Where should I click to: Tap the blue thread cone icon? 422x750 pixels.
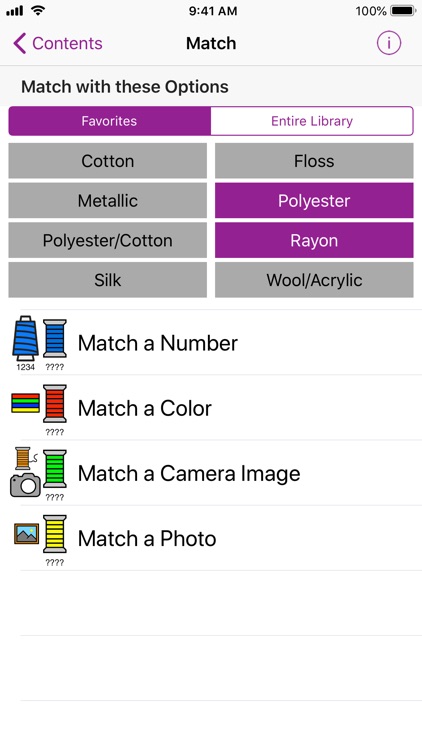[x=25, y=338]
